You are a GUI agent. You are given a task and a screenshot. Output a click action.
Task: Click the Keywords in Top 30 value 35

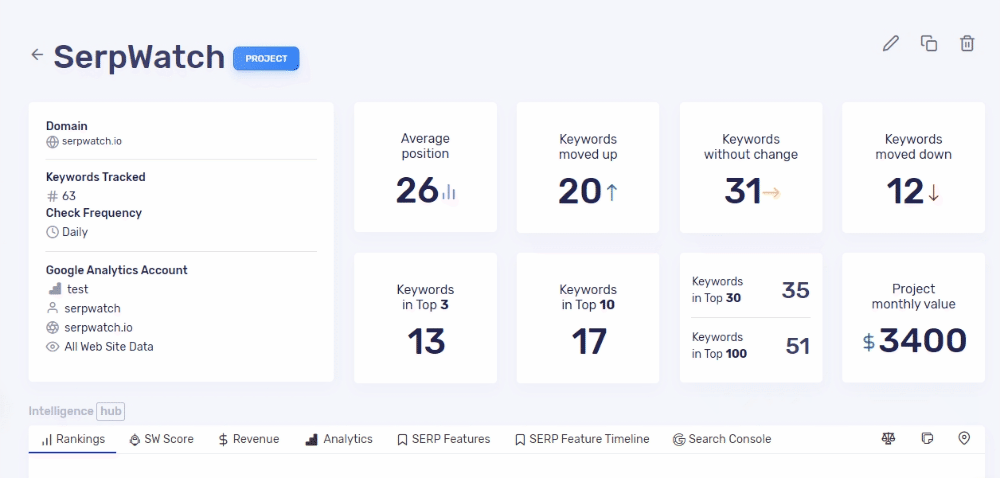tap(795, 290)
